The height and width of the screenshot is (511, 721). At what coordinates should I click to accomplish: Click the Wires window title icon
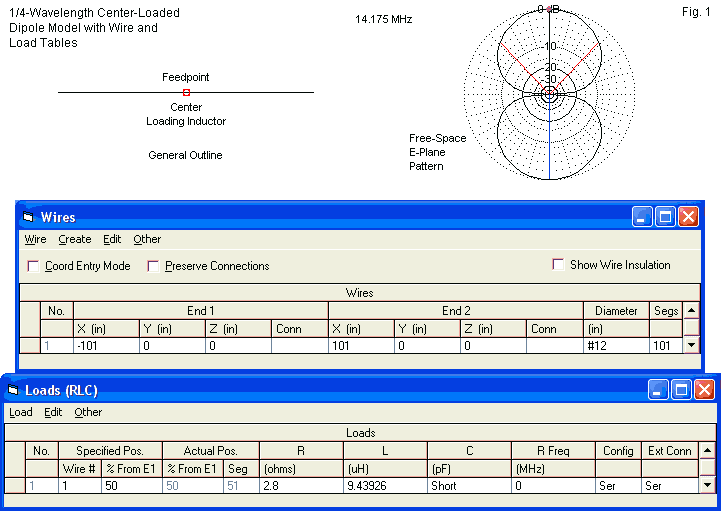pos(28,217)
